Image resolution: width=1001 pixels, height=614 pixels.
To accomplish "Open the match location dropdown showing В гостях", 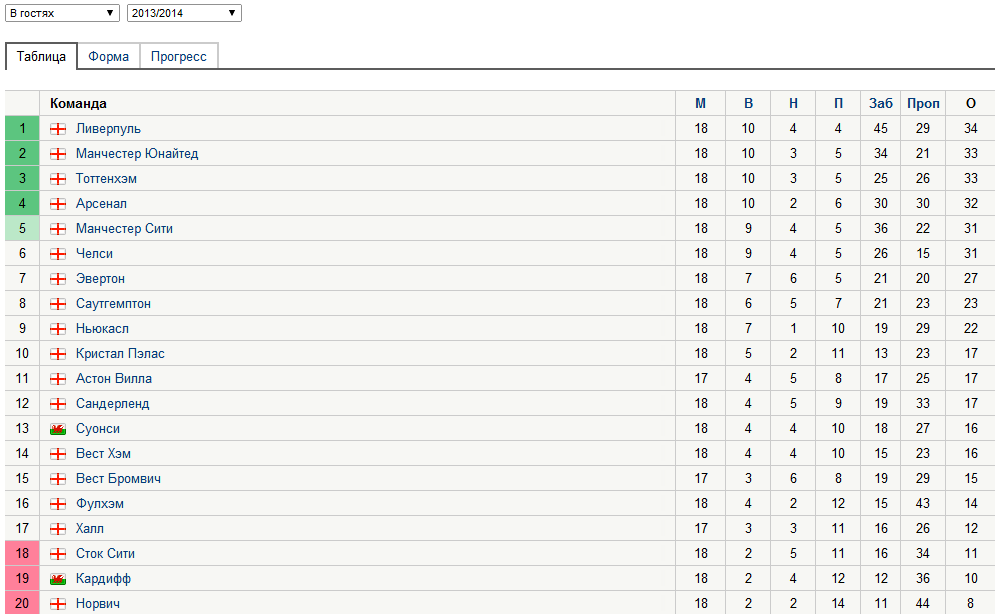I will click(x=62, y=13).
